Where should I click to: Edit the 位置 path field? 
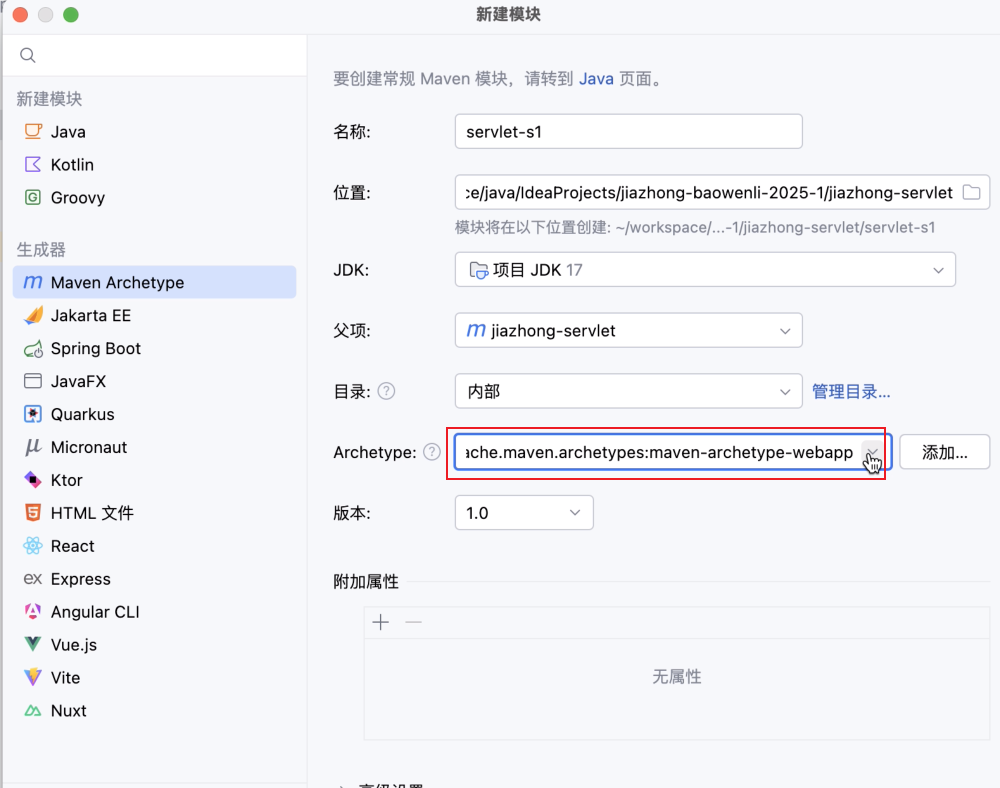(708, 193)
